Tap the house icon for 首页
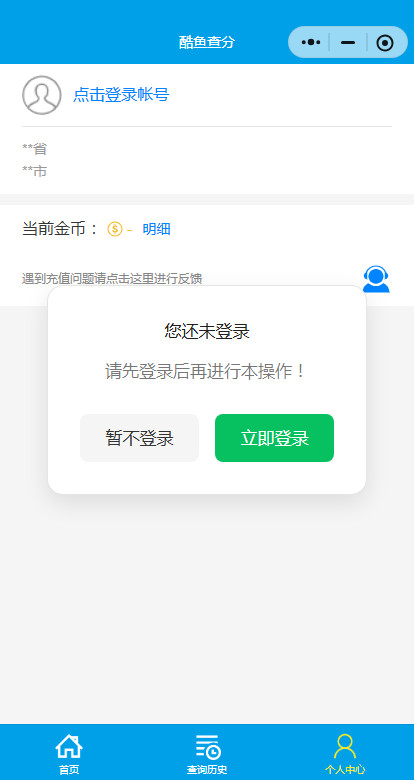This screenshot has width=414, height=780. pos(69,746)
